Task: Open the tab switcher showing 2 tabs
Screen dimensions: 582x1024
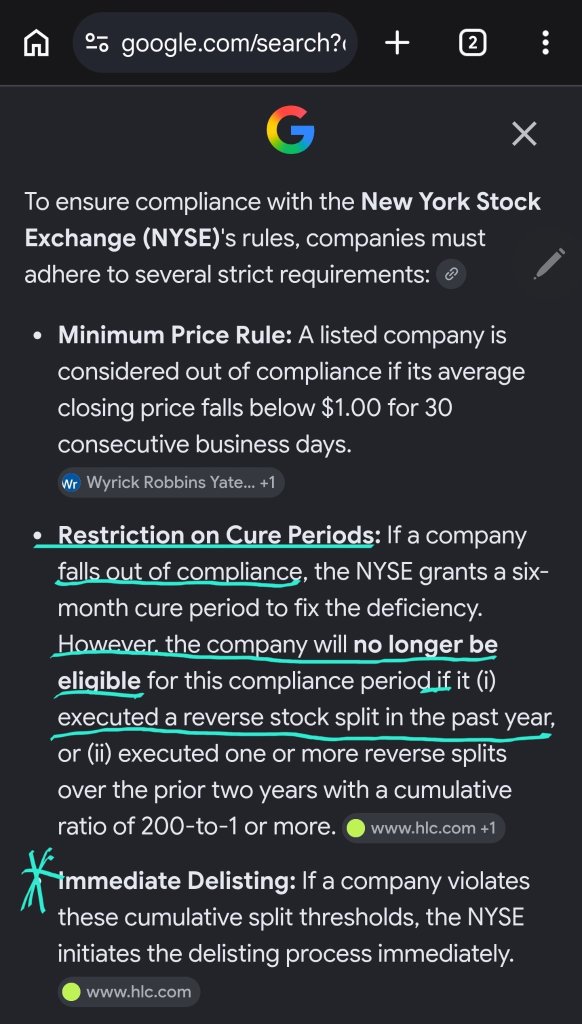Action: (x=473, y=43)
